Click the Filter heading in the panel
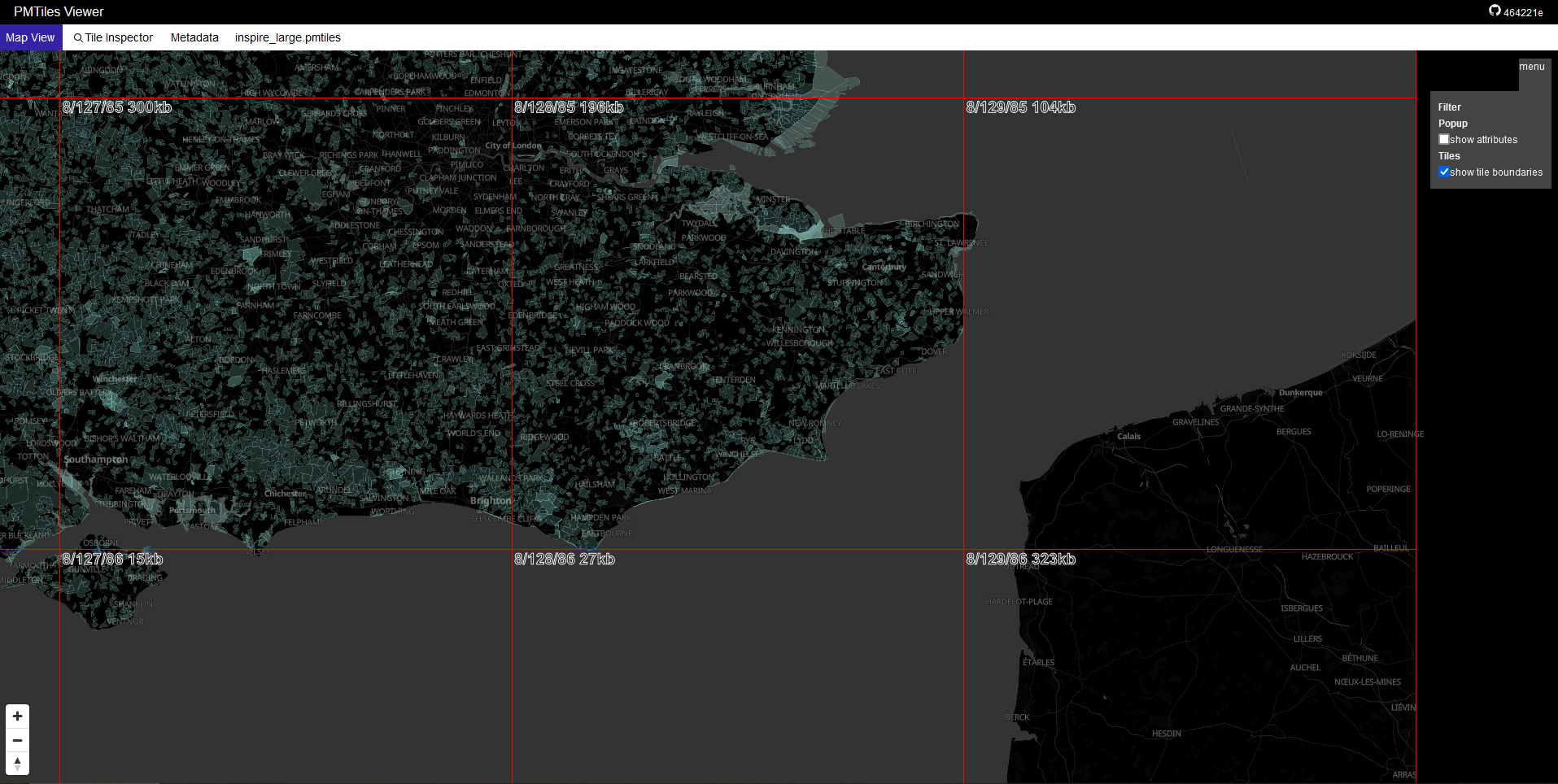1558x784 pixels. click(x=1448, y=107)
